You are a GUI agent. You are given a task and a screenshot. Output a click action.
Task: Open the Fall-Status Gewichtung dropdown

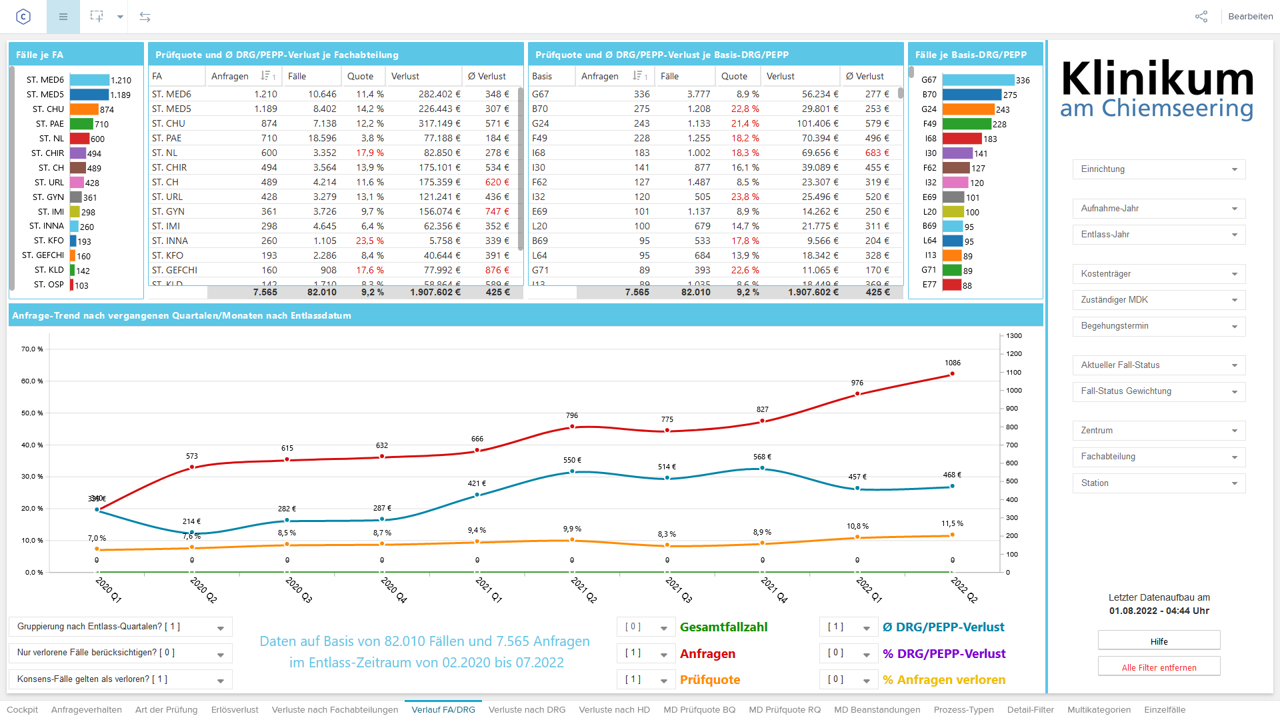(1159, 391)
